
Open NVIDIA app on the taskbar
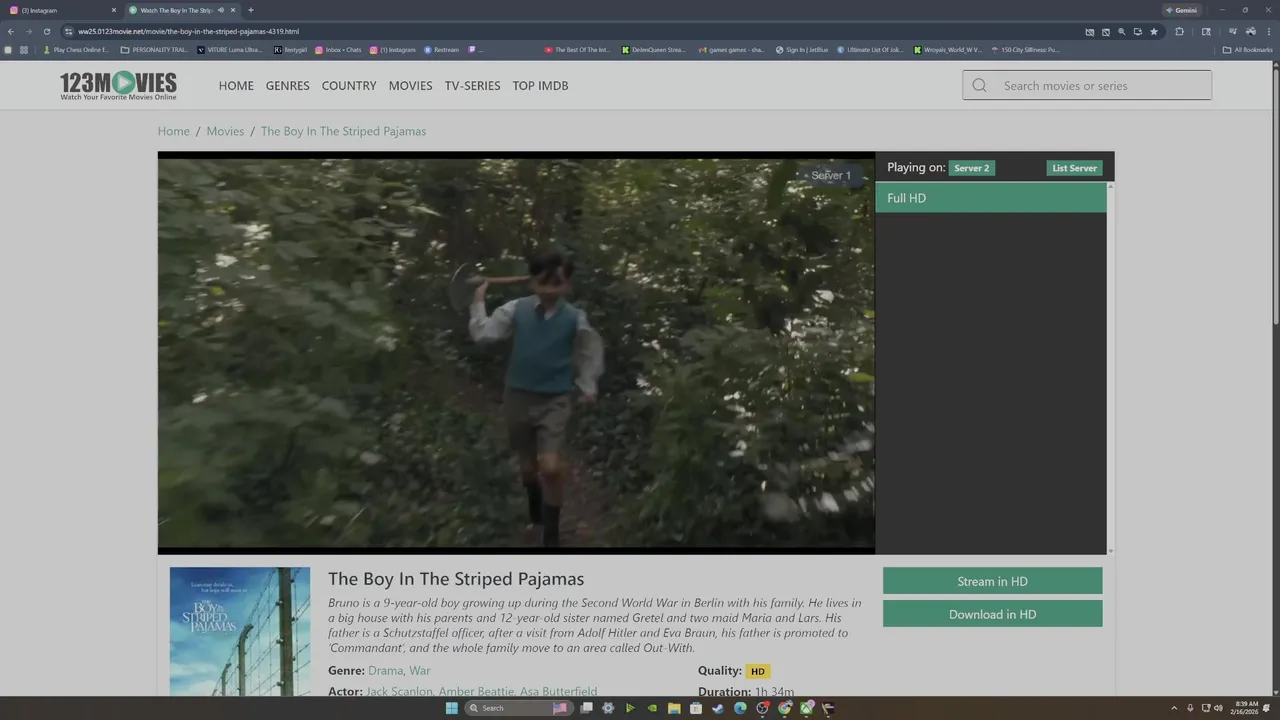pyautogui.click(x=652, y=708)
